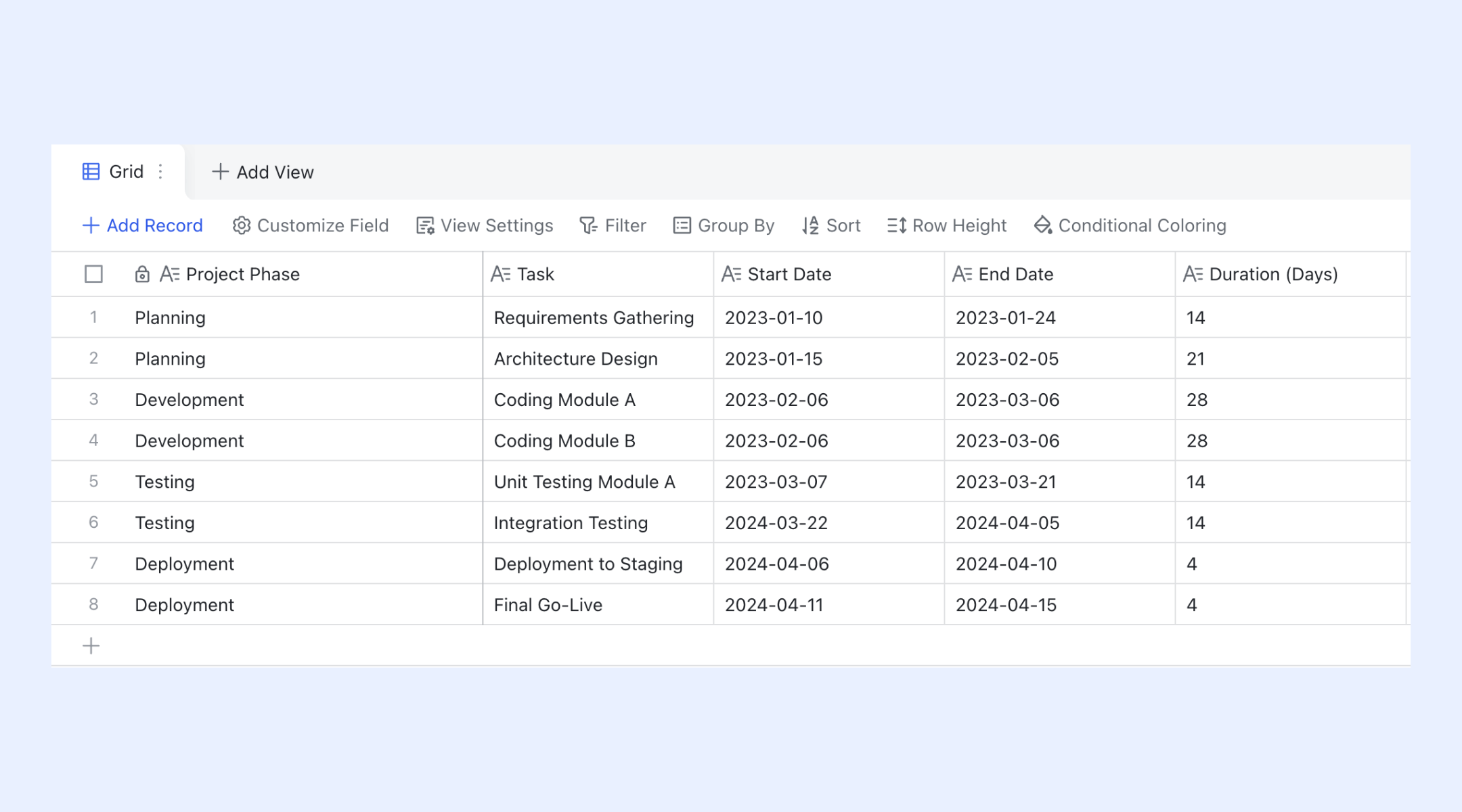
Task: Click the Task column header
Action: pos(598,274)
